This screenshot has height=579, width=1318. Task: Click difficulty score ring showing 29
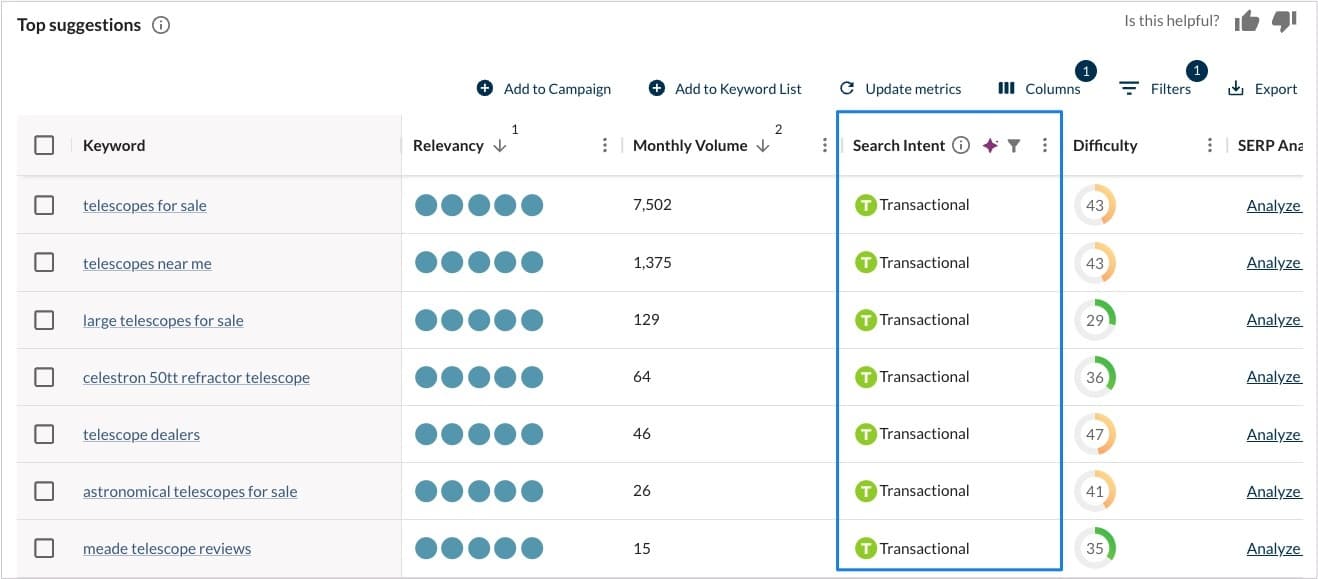pyautogui.click(x=1095, y=320)
